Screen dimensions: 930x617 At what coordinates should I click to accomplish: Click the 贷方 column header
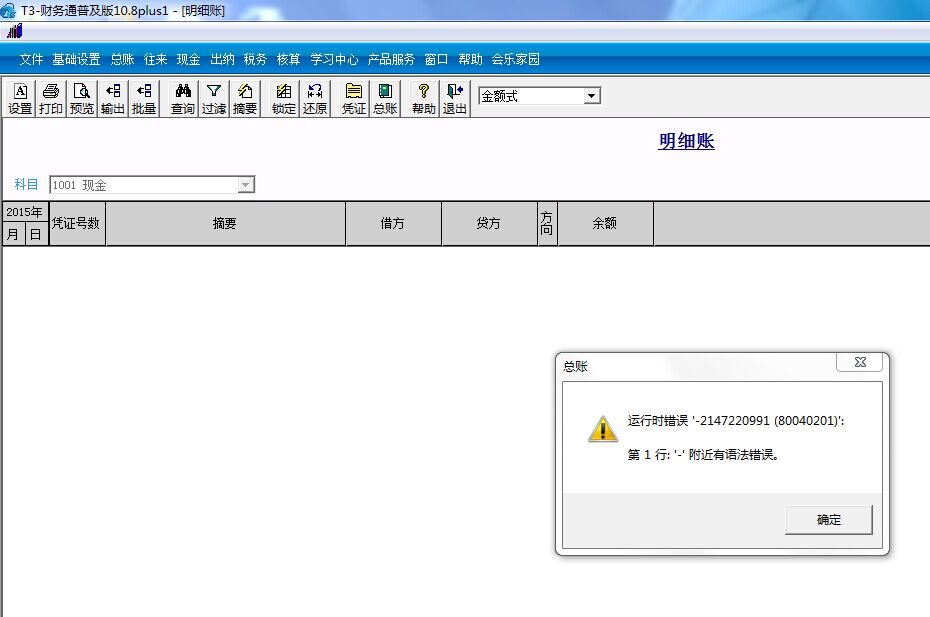pyautogui.click(x=489, y=223)
